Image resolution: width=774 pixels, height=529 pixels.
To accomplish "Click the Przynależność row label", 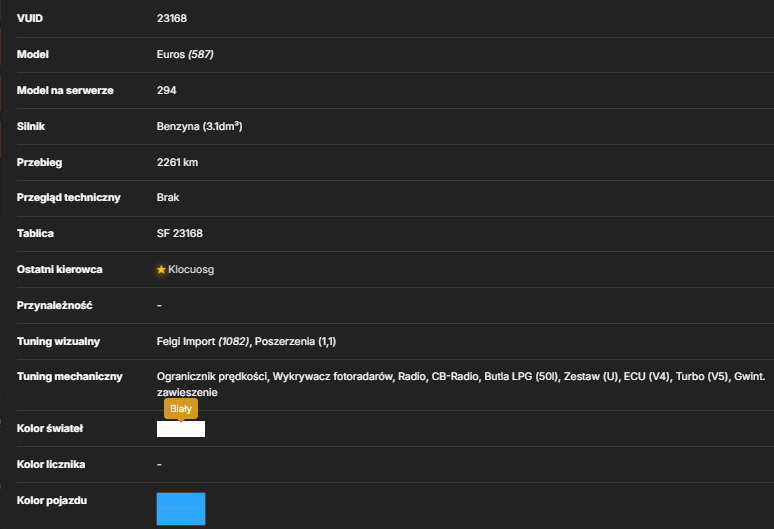I will tap(54, 305).
